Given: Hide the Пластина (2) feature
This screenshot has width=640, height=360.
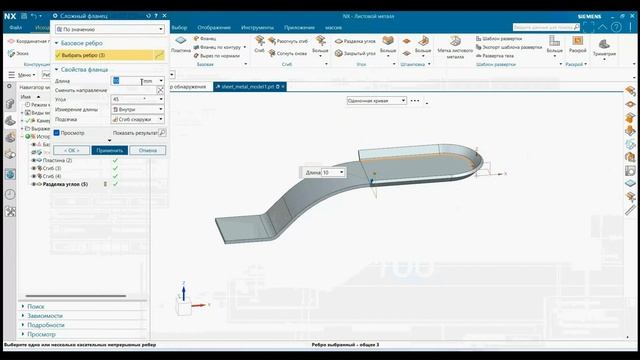Looking at the screenshot, I should pyautogui.click(x=34, y=160).
